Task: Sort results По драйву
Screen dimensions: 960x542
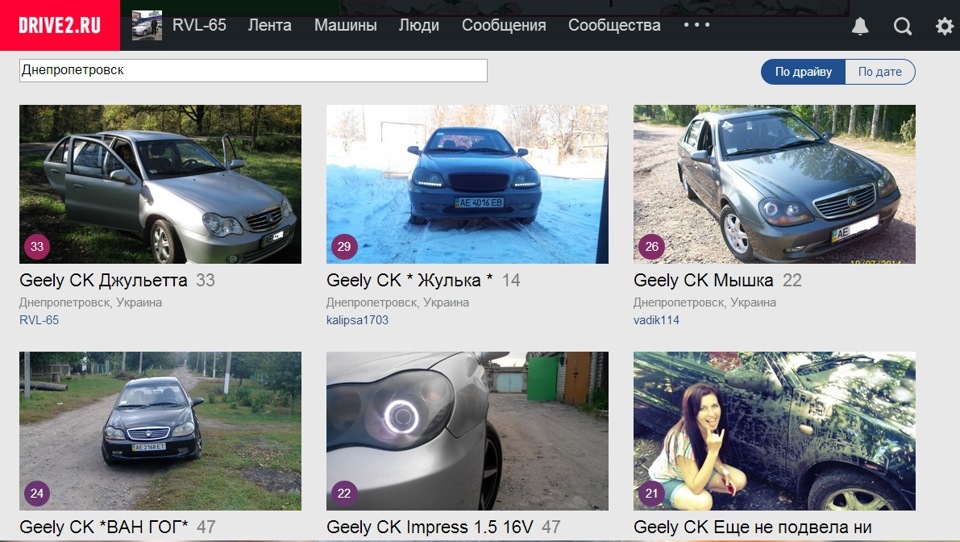Action: [803, 72]
